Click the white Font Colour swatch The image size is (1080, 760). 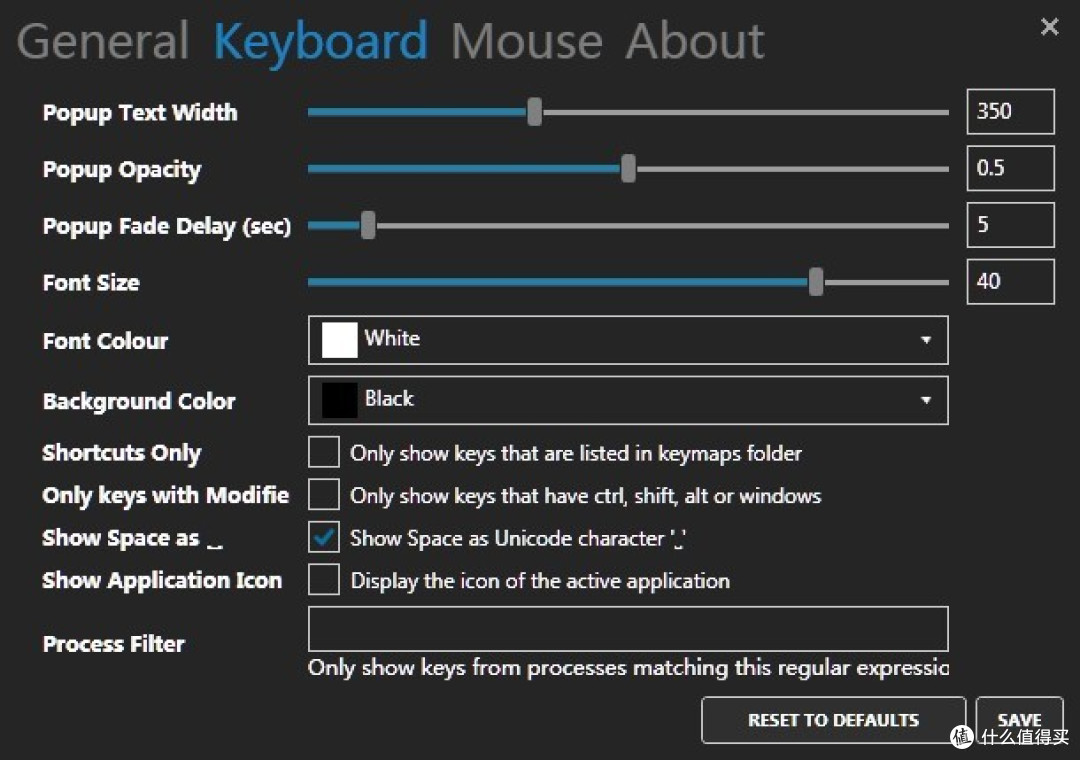point(340,340)
